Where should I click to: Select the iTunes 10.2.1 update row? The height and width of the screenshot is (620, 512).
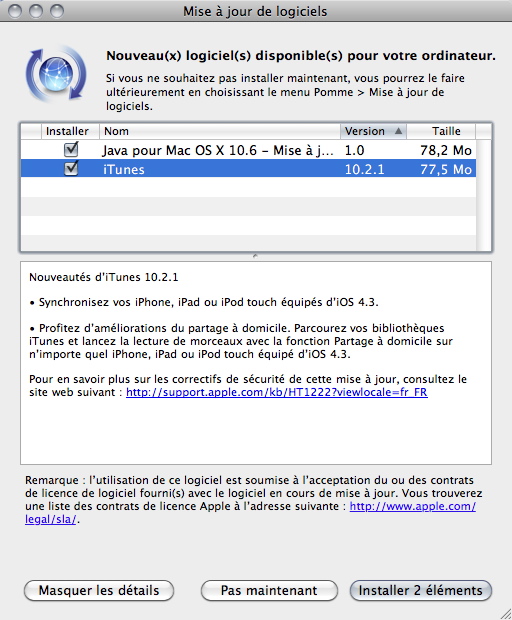[x=248, y=169]
